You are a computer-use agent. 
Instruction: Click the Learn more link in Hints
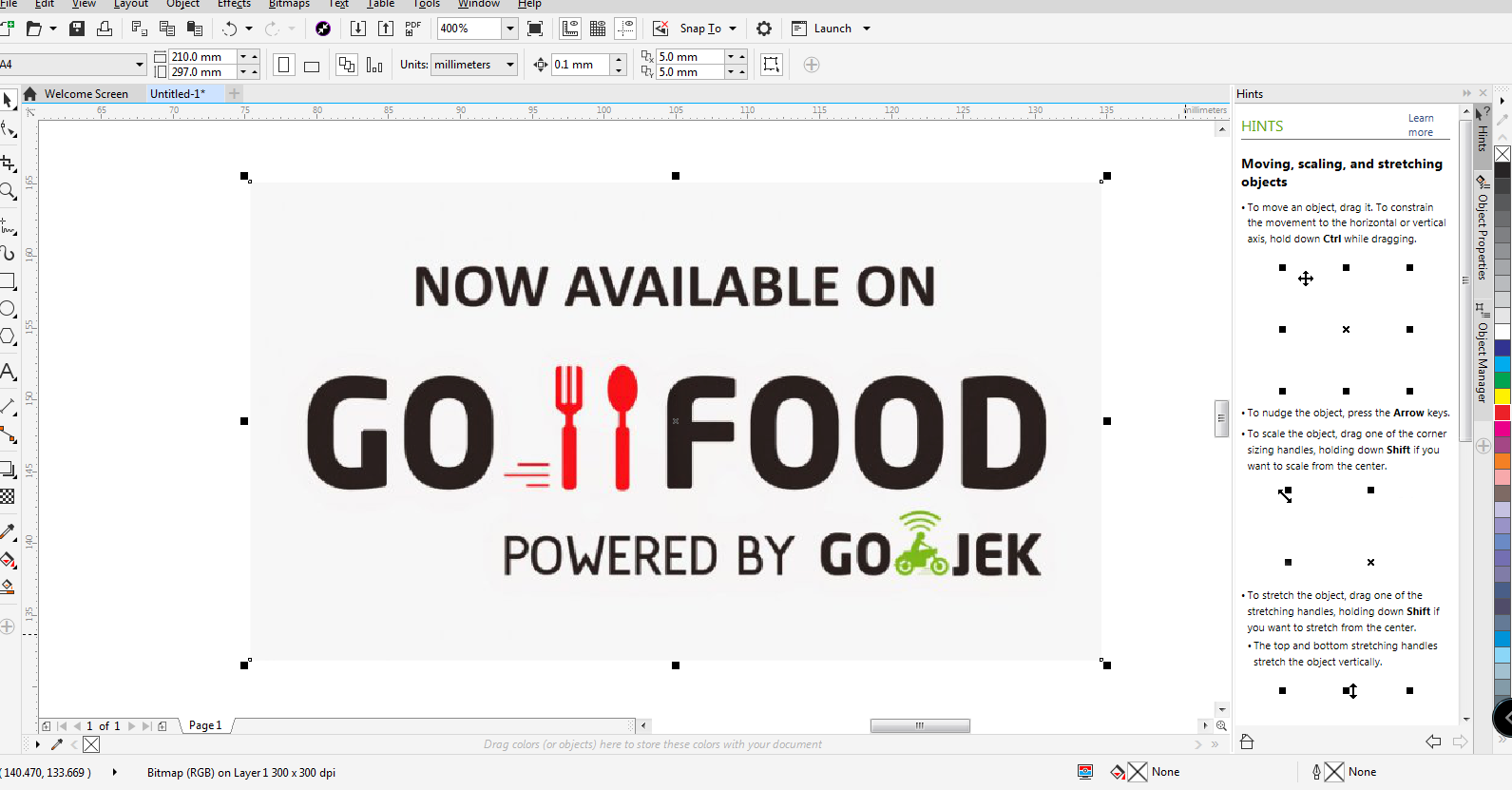(x=1421, y=125)
